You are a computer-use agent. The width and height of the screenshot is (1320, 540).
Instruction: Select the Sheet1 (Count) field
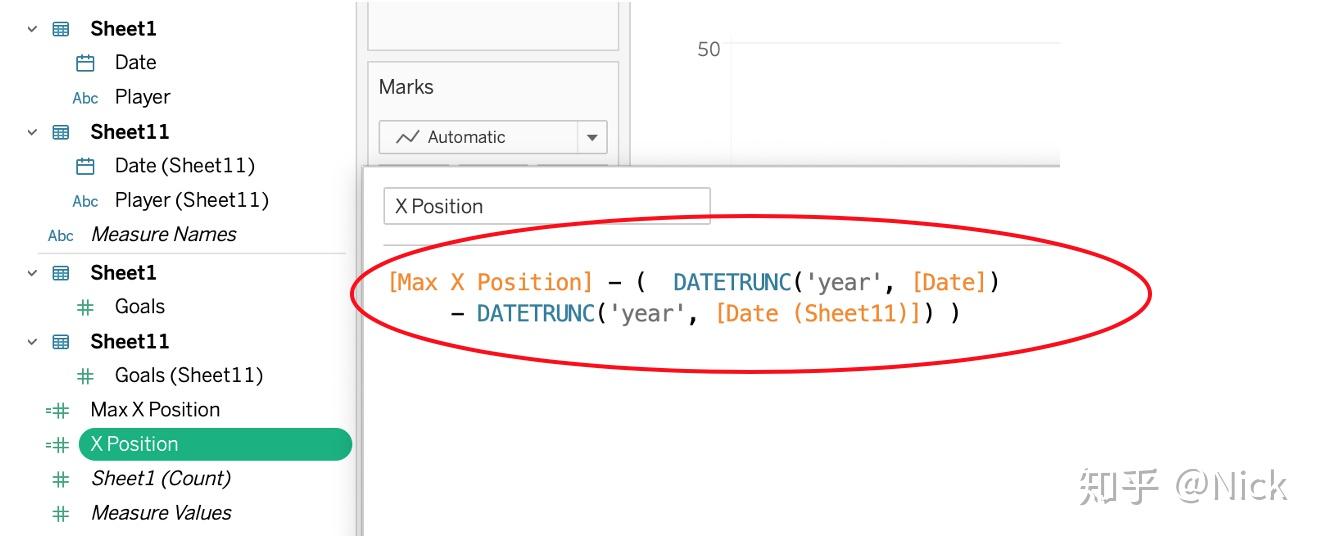coord(160,478)
